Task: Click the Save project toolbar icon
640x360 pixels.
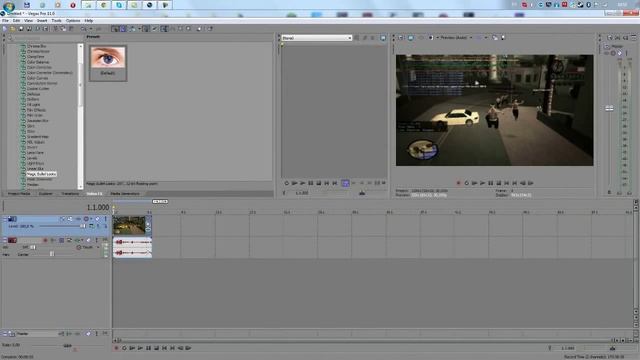Action: pos(21,29)
